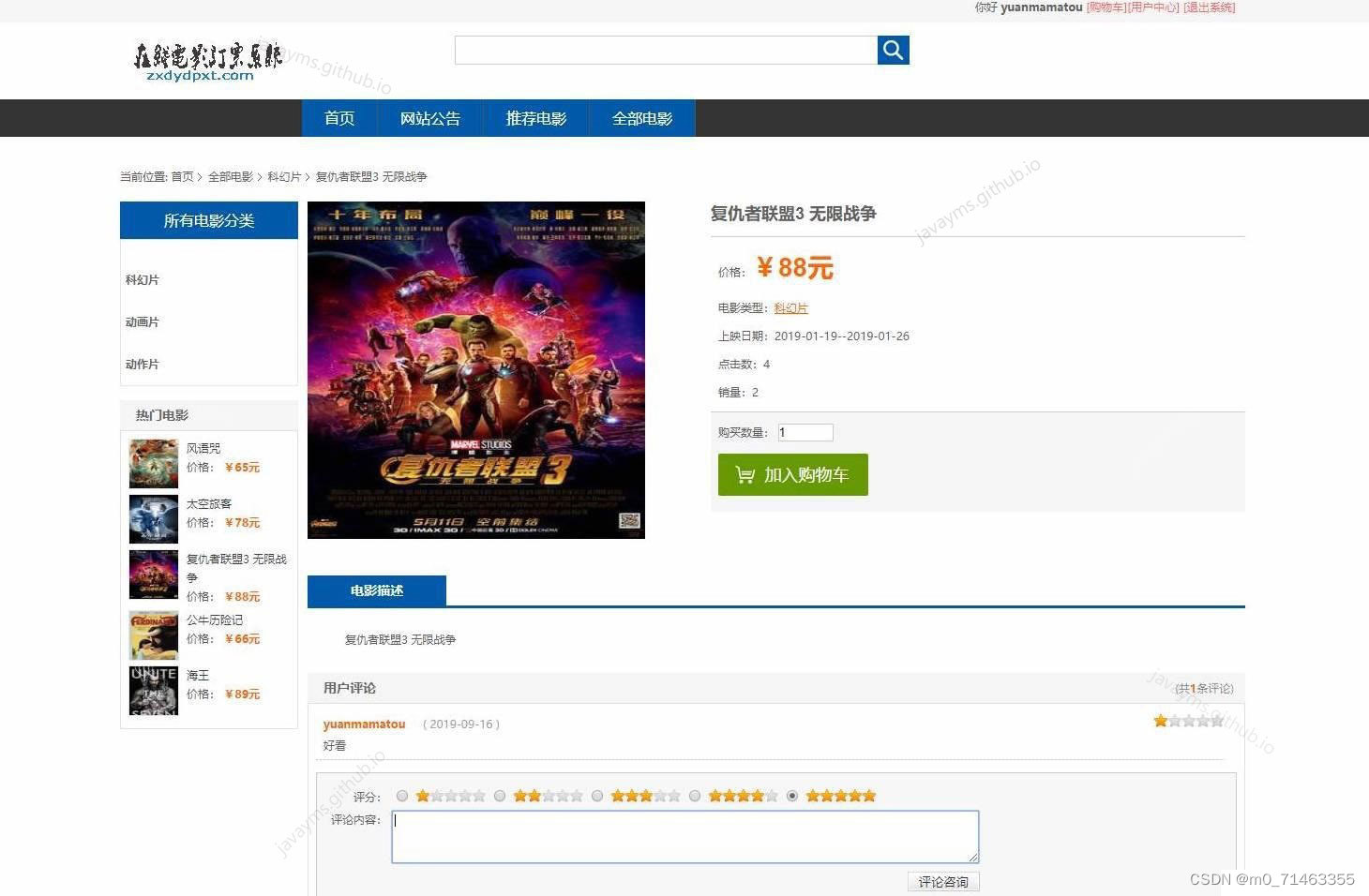The width and height of the screenshot is (1369, 896).
Task: Select the three-star rating radio button
Action: pos(597,796)
